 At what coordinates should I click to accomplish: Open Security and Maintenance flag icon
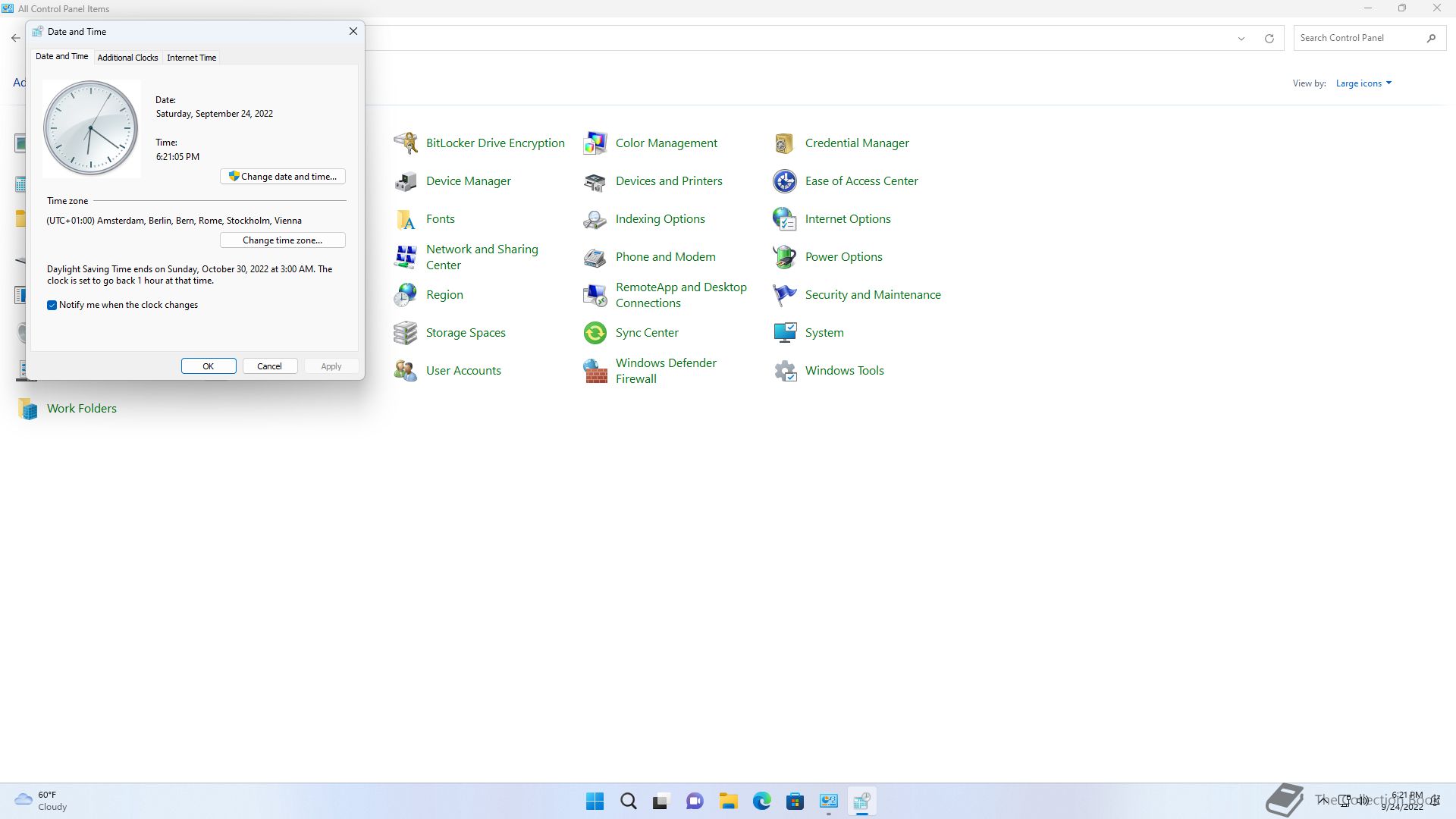pyautogui.click(x=785, y=294)
